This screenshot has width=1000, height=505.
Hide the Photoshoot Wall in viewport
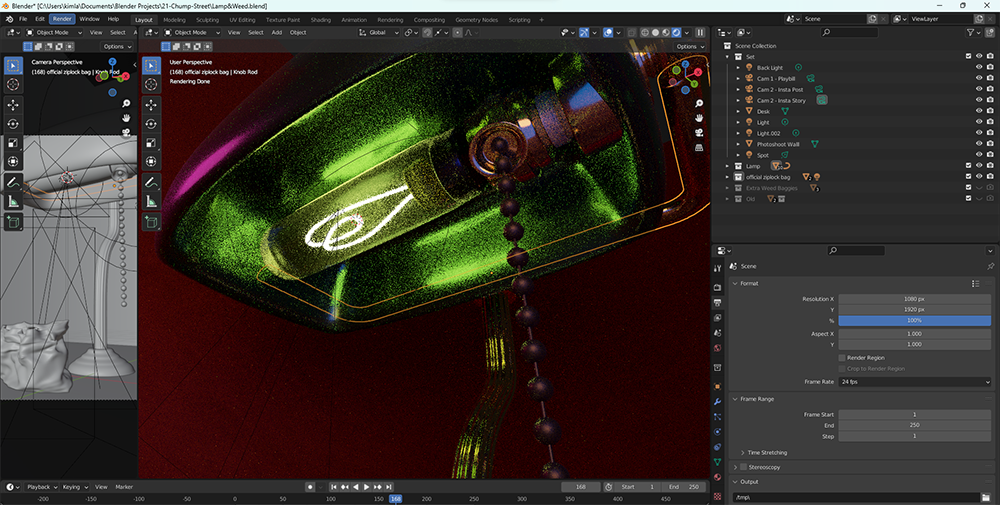[x=979, y=144]
